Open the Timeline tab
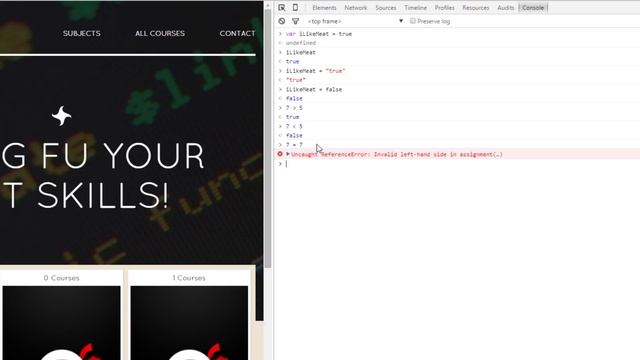 pos(415,8)
